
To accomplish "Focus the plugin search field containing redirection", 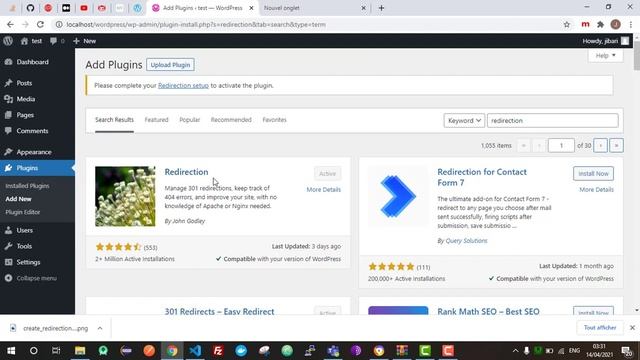I will [x=553, y=120].
